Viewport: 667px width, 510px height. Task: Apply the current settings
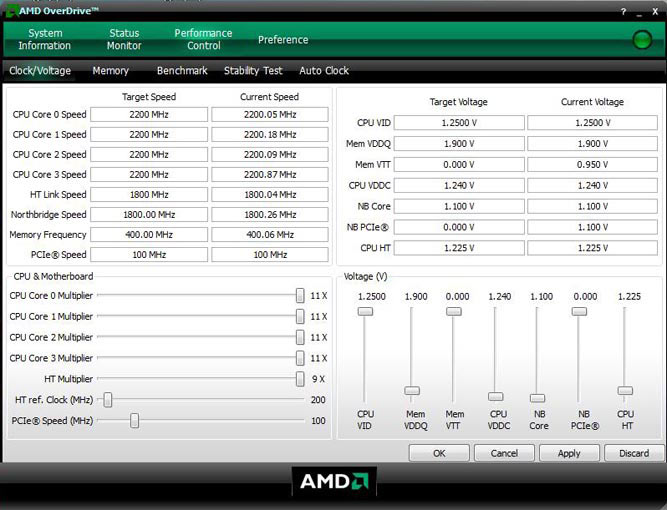click(x=569, y=453)
